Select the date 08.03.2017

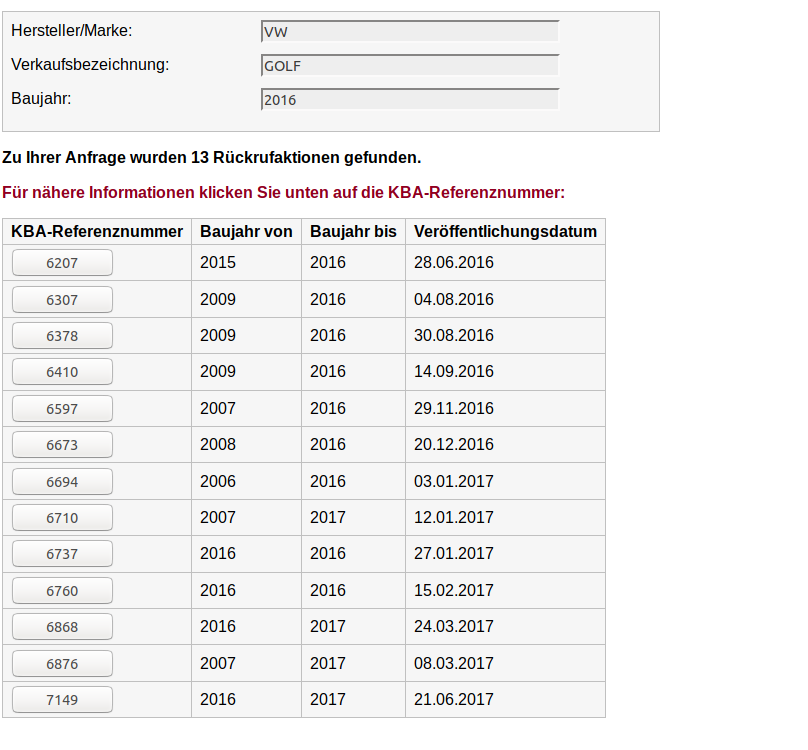pyautogui.click(x=454, y=663)
